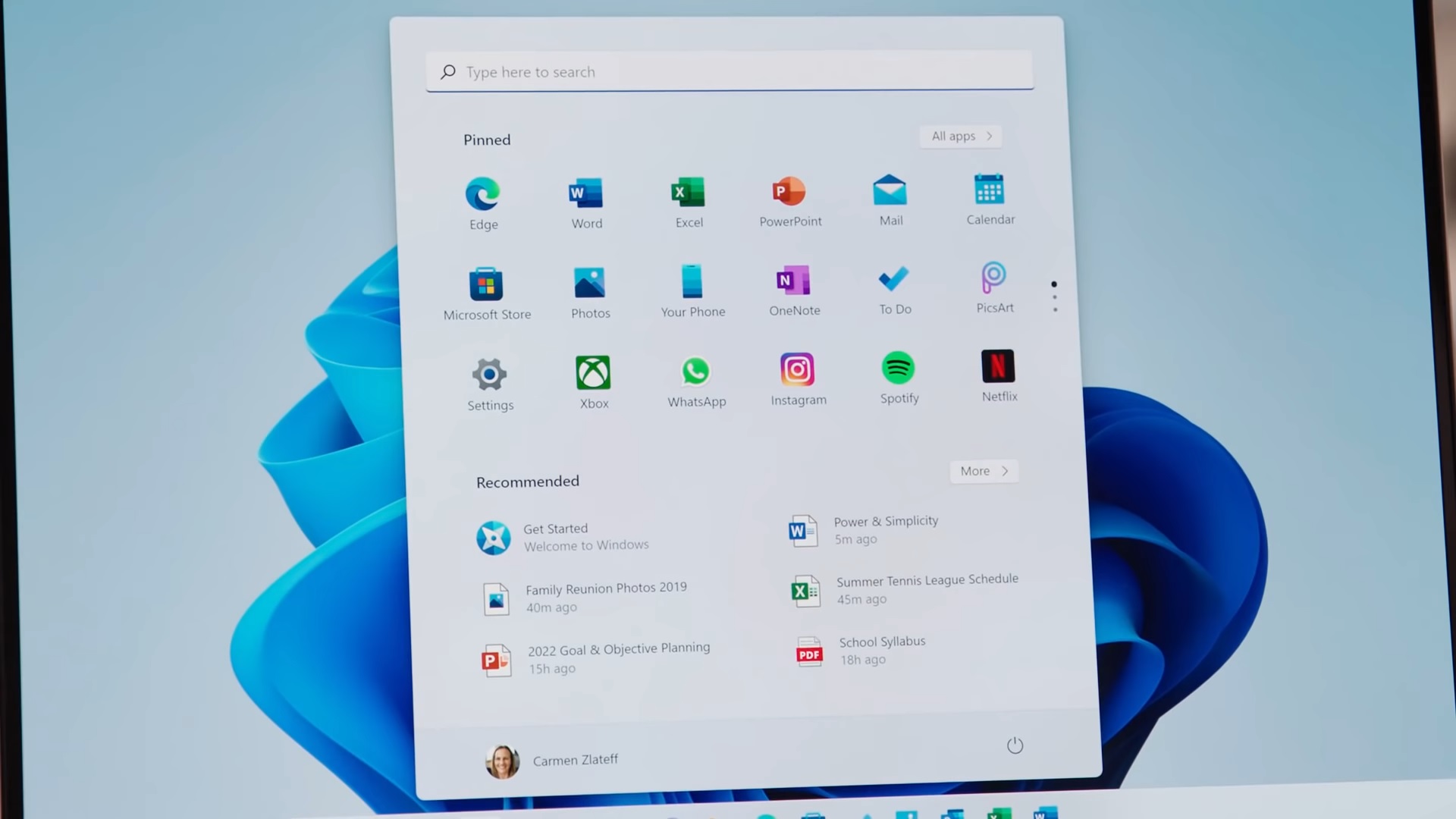Select the first pinned page dot
The height and width of the screenshot is (819, 1456).
[1053, 284]
